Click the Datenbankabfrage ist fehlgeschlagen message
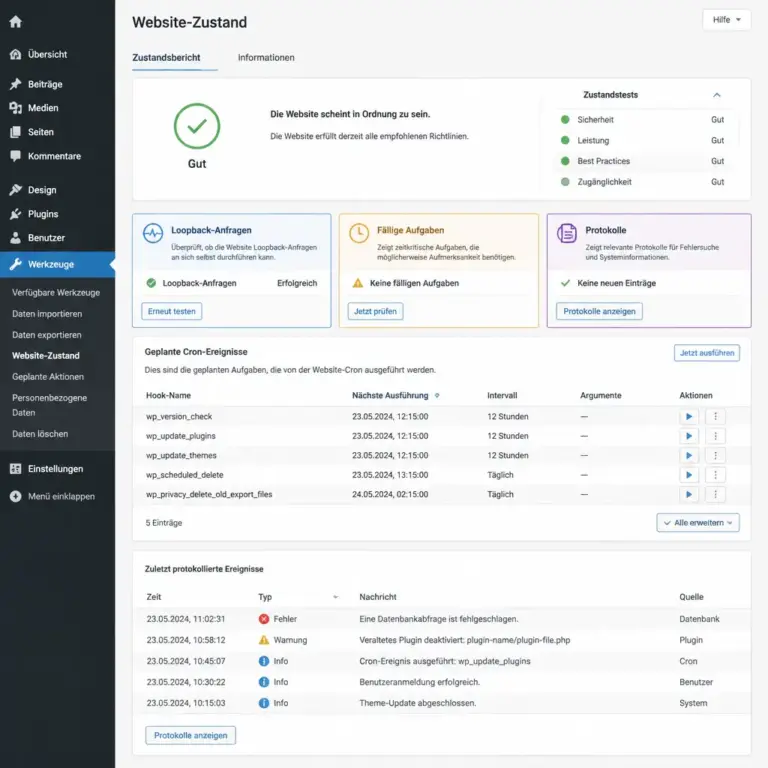This screenshot has height=768, width=768. [438, 619]
